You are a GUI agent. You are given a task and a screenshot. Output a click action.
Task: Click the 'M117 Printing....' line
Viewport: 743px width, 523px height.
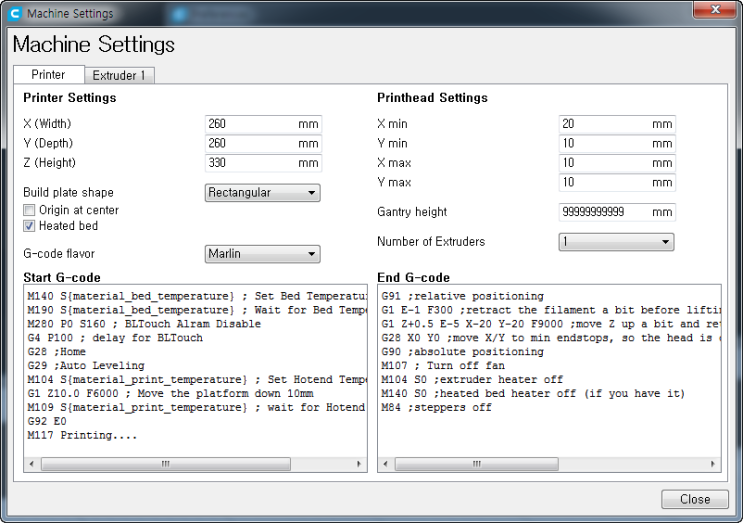(x=82, y=435)
